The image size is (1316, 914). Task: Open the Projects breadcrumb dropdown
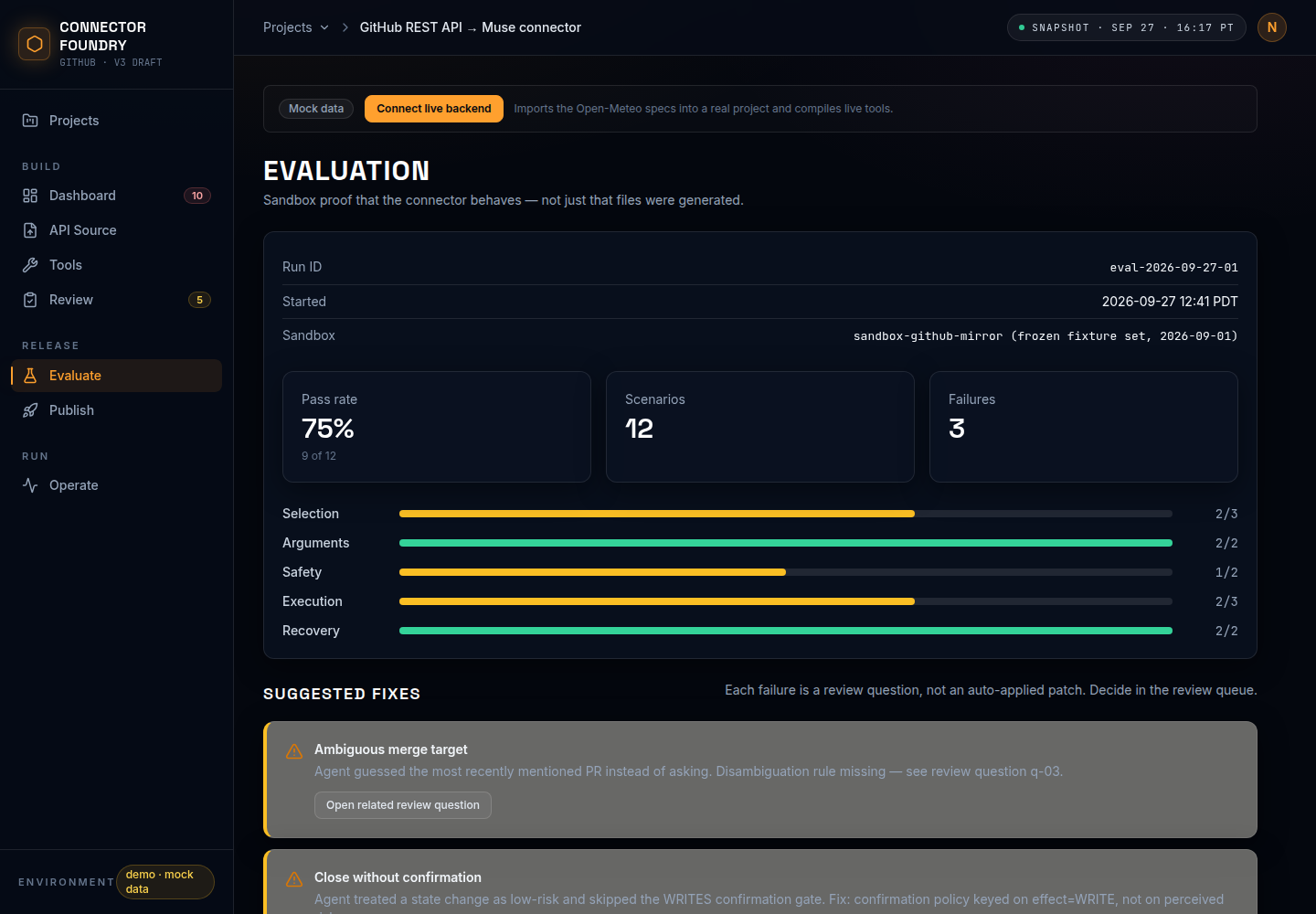click(x=296, y=27)
